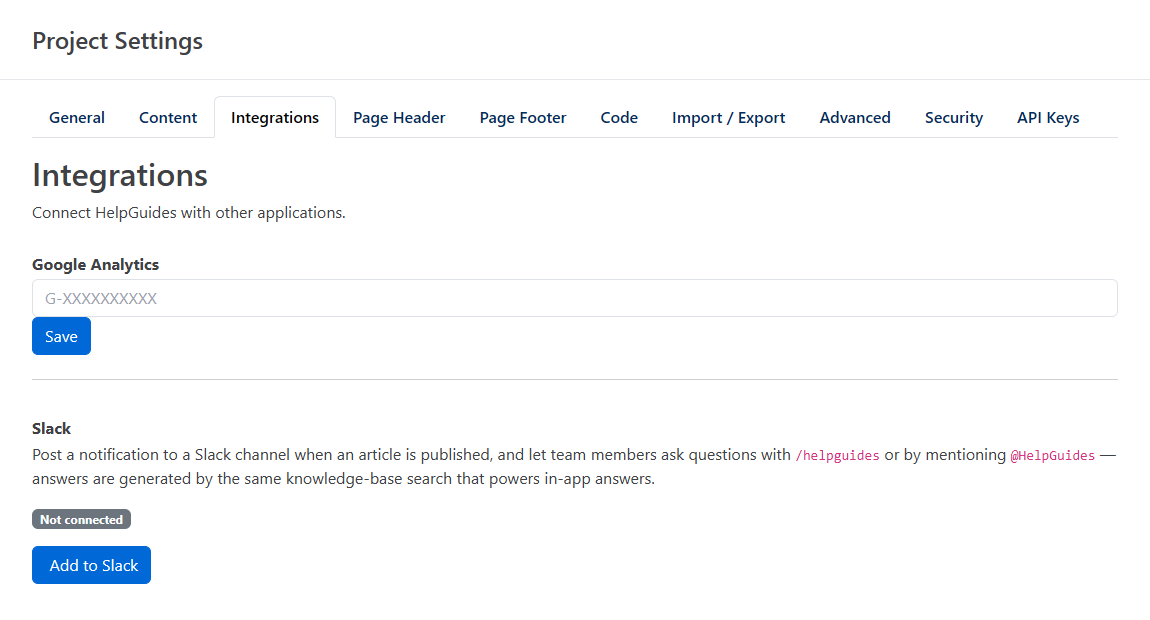1150x620 pixels.
Task: Click the 'Connect HelpGuides with other applications' text
Action: [x=188, y=213]
